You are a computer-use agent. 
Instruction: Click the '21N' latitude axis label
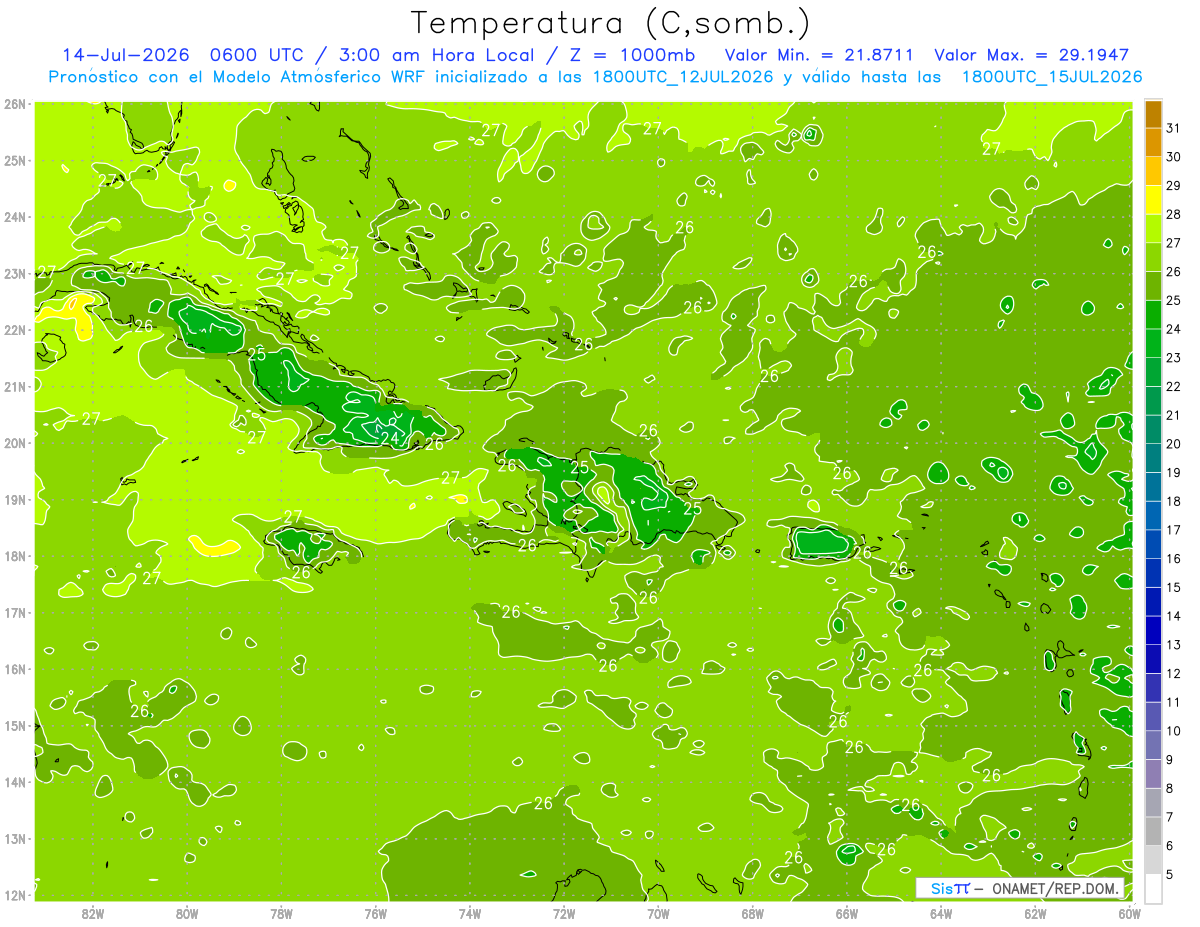coord(15,386)
